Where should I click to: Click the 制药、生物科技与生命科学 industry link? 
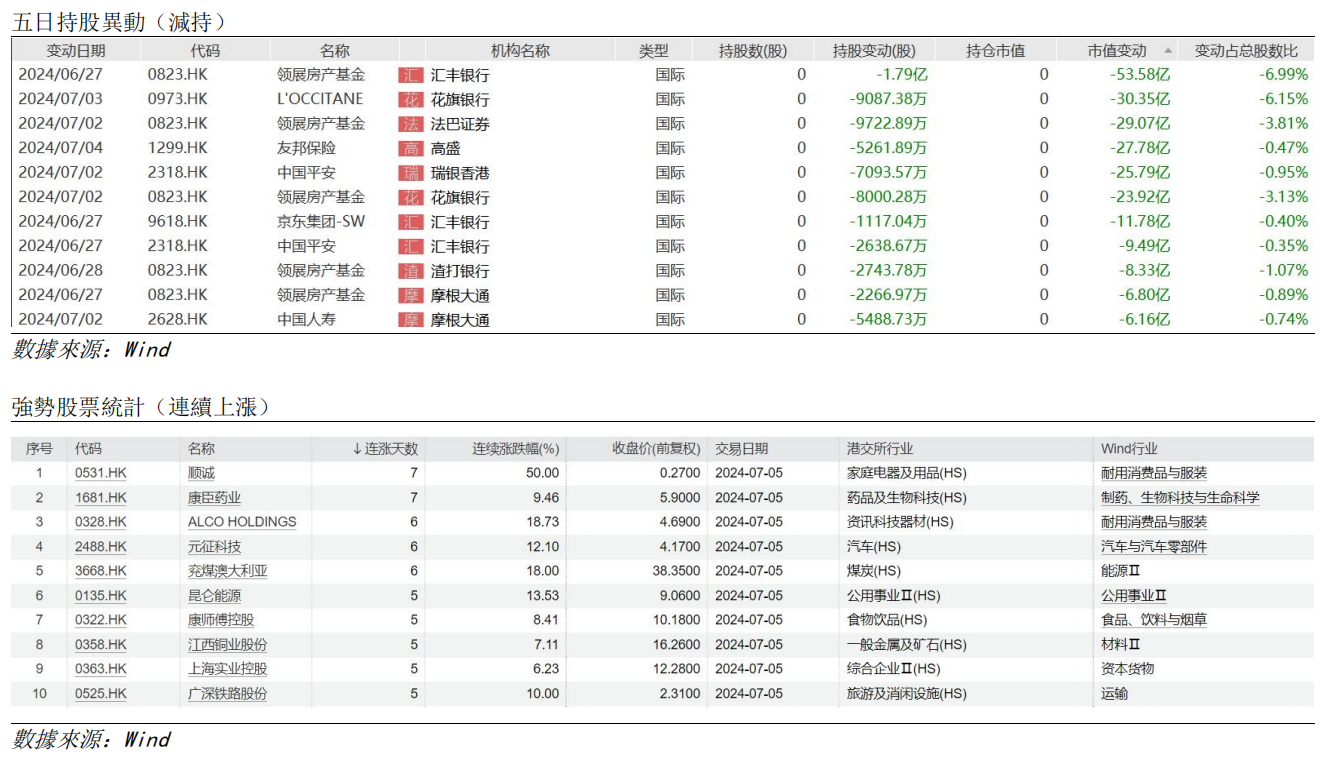(x=1180, y=498)
